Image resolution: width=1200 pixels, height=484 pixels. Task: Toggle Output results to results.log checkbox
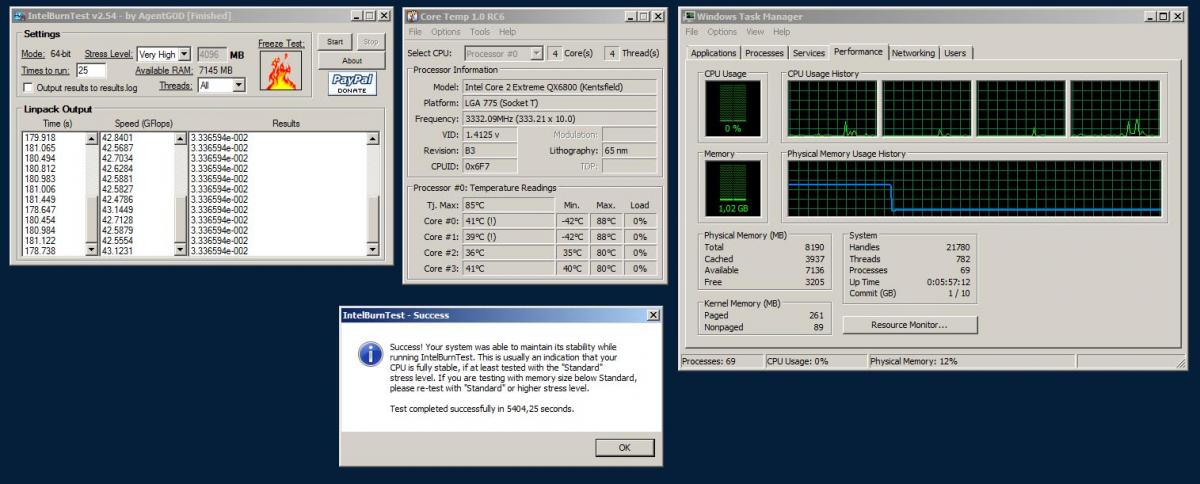(28, 87)
